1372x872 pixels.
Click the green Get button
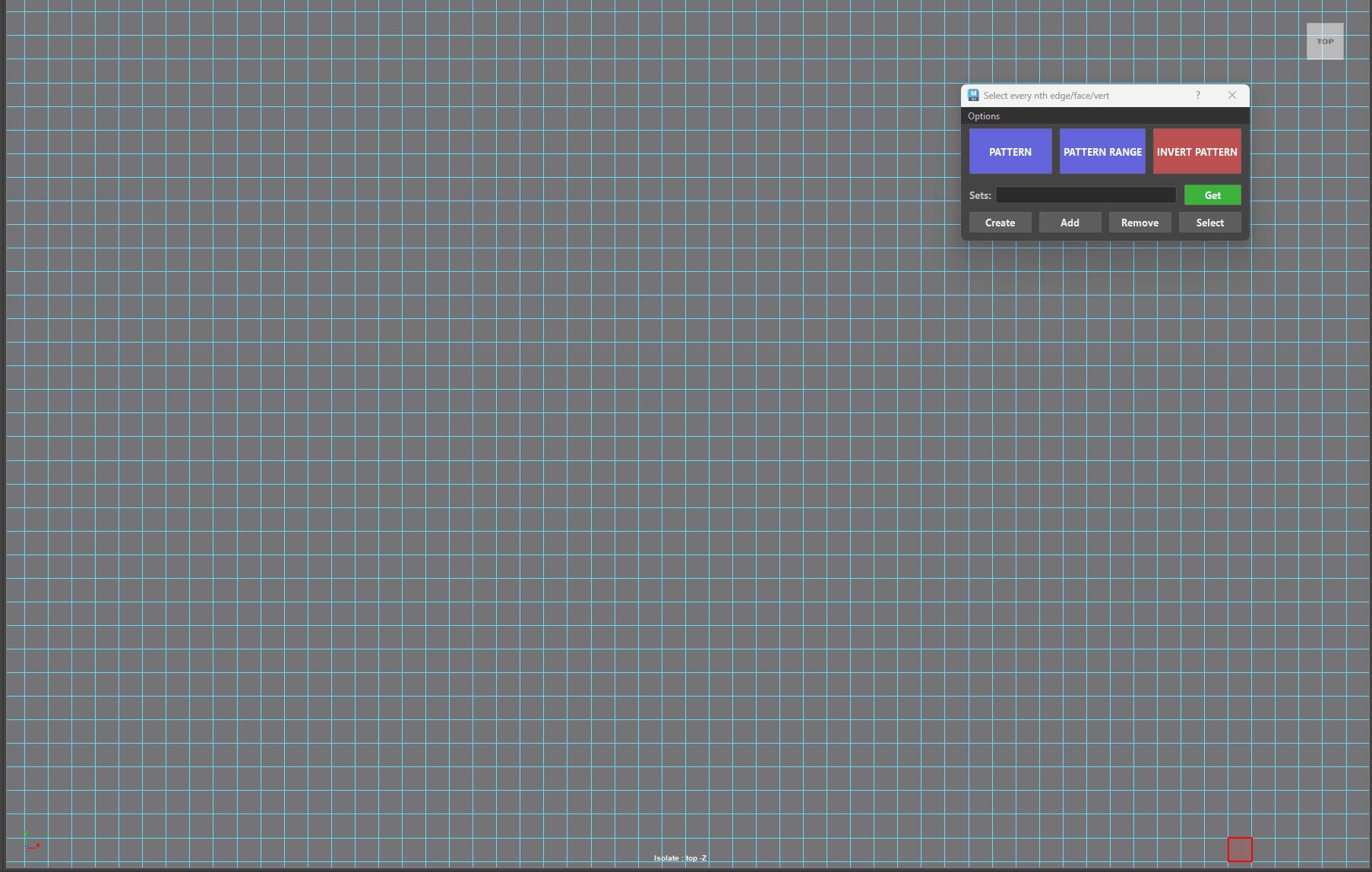coord(1212,195)
